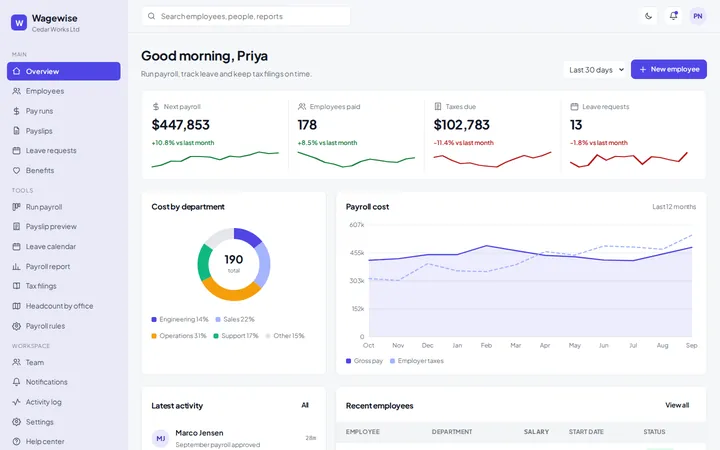
Task: Open Tax filings in the Tools section
Action: coord(64,286)
